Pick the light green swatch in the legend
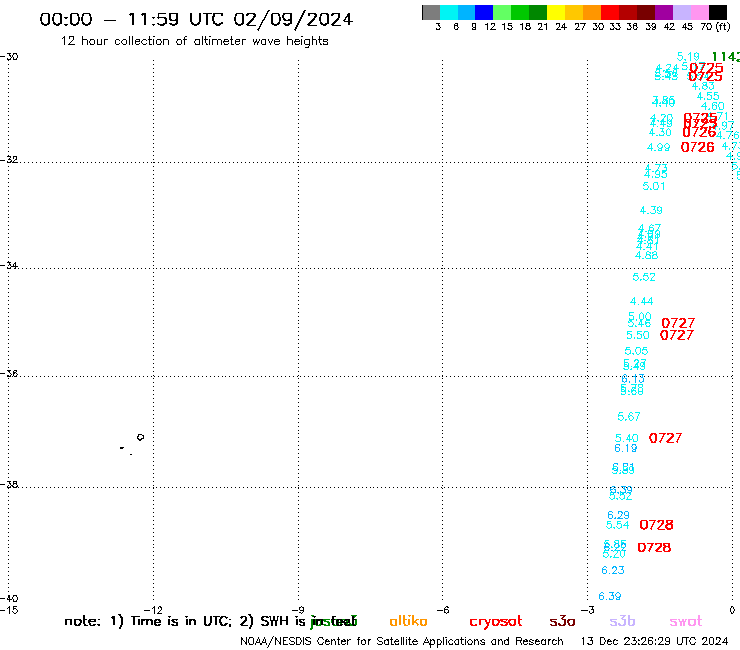 [x=502, y=12]
